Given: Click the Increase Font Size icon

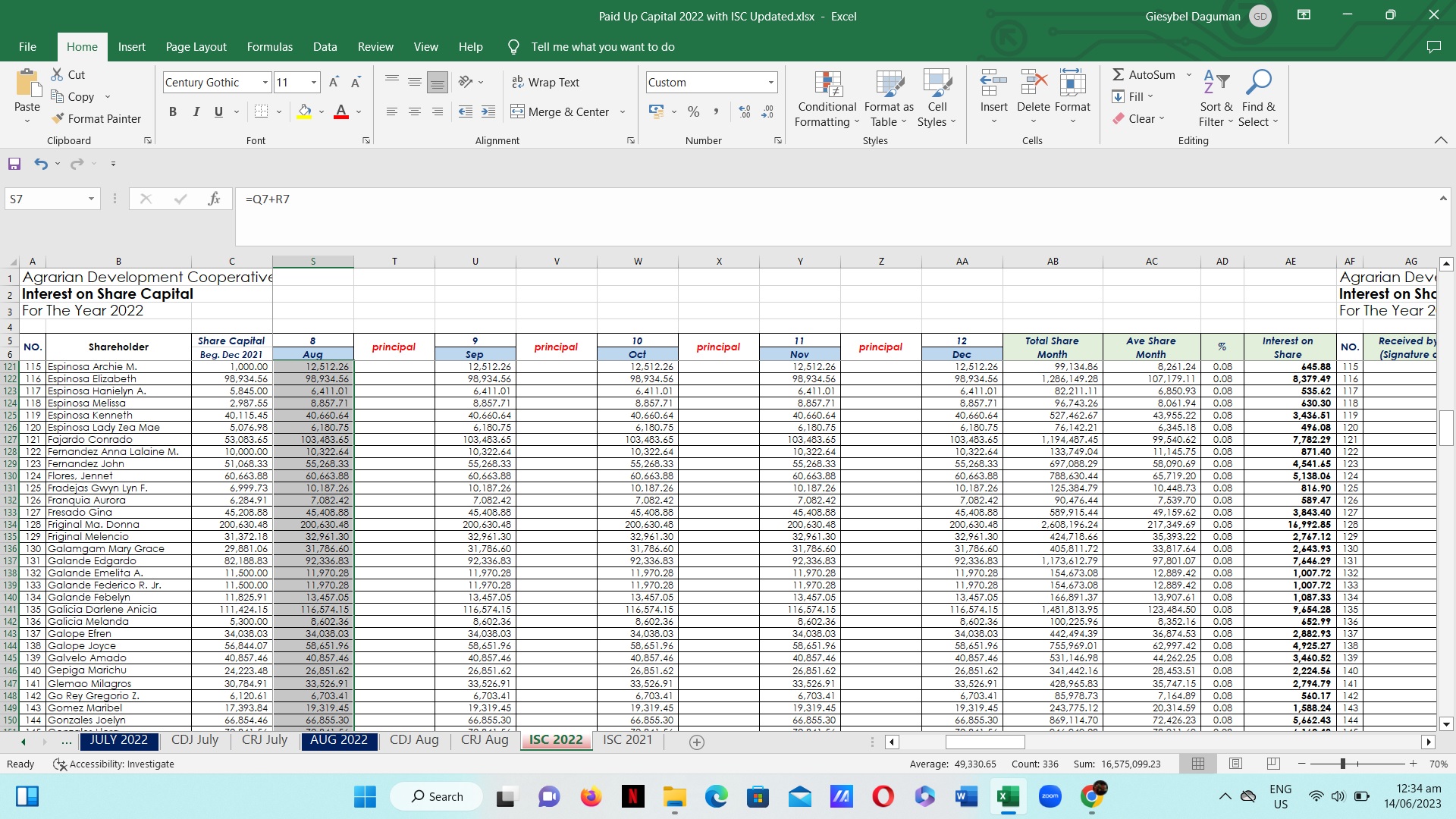Looking at the screenshot, I should [334, 82].
